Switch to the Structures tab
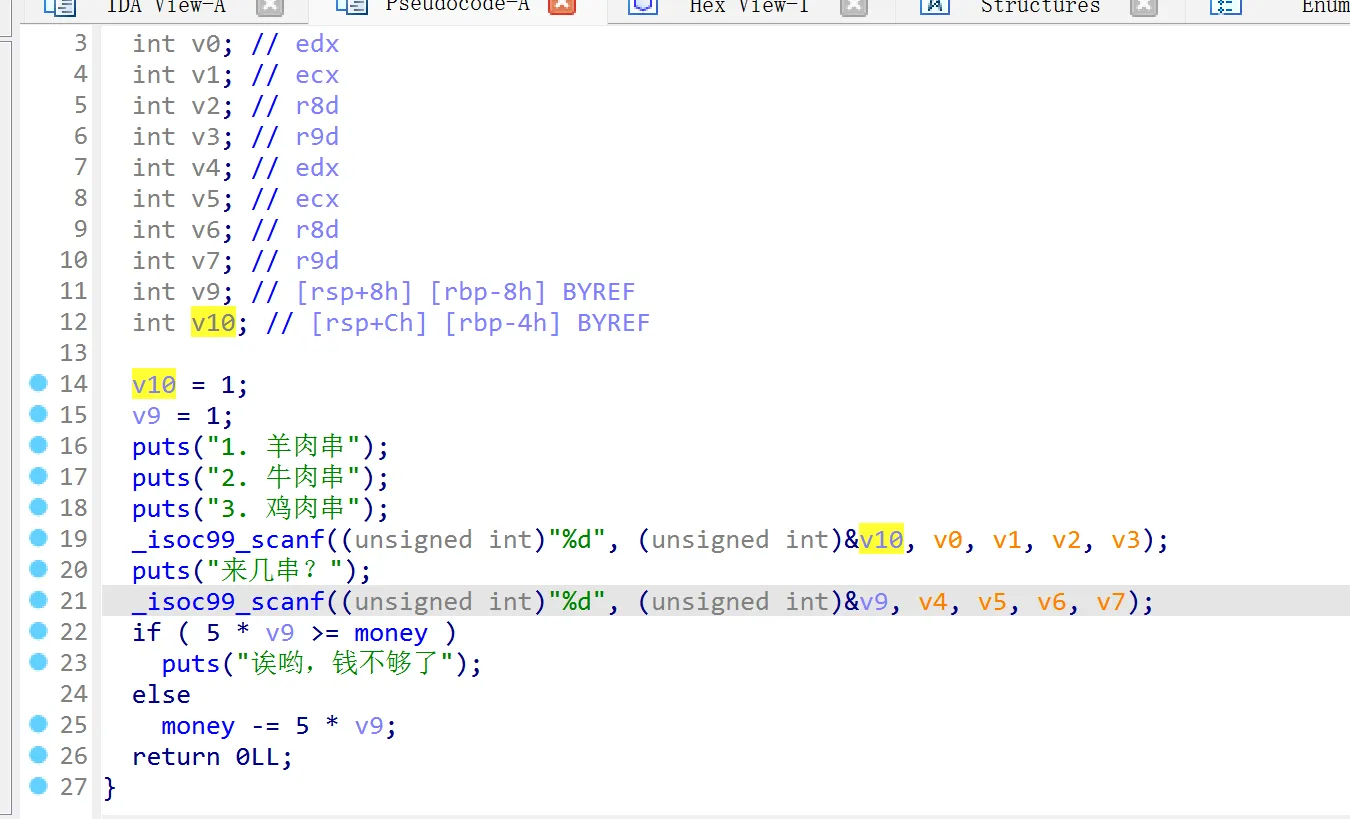Screen dimensions: 1350x819 (1039, 7)
